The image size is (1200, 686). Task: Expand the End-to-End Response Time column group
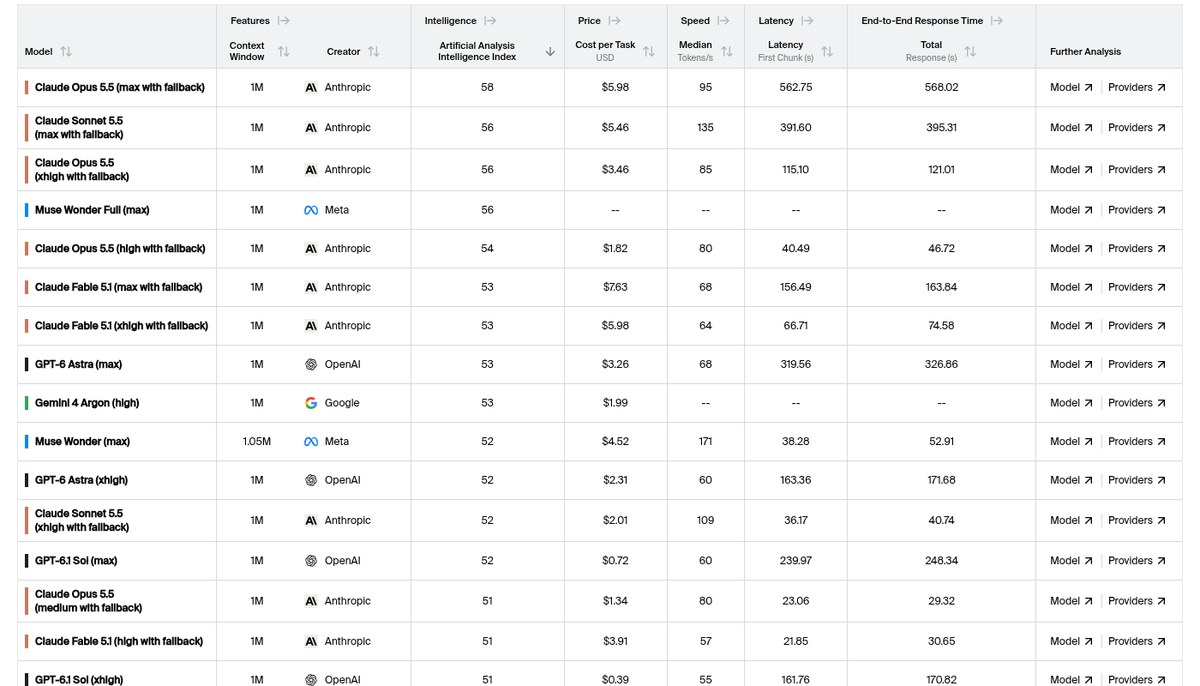tap(996, 21)
